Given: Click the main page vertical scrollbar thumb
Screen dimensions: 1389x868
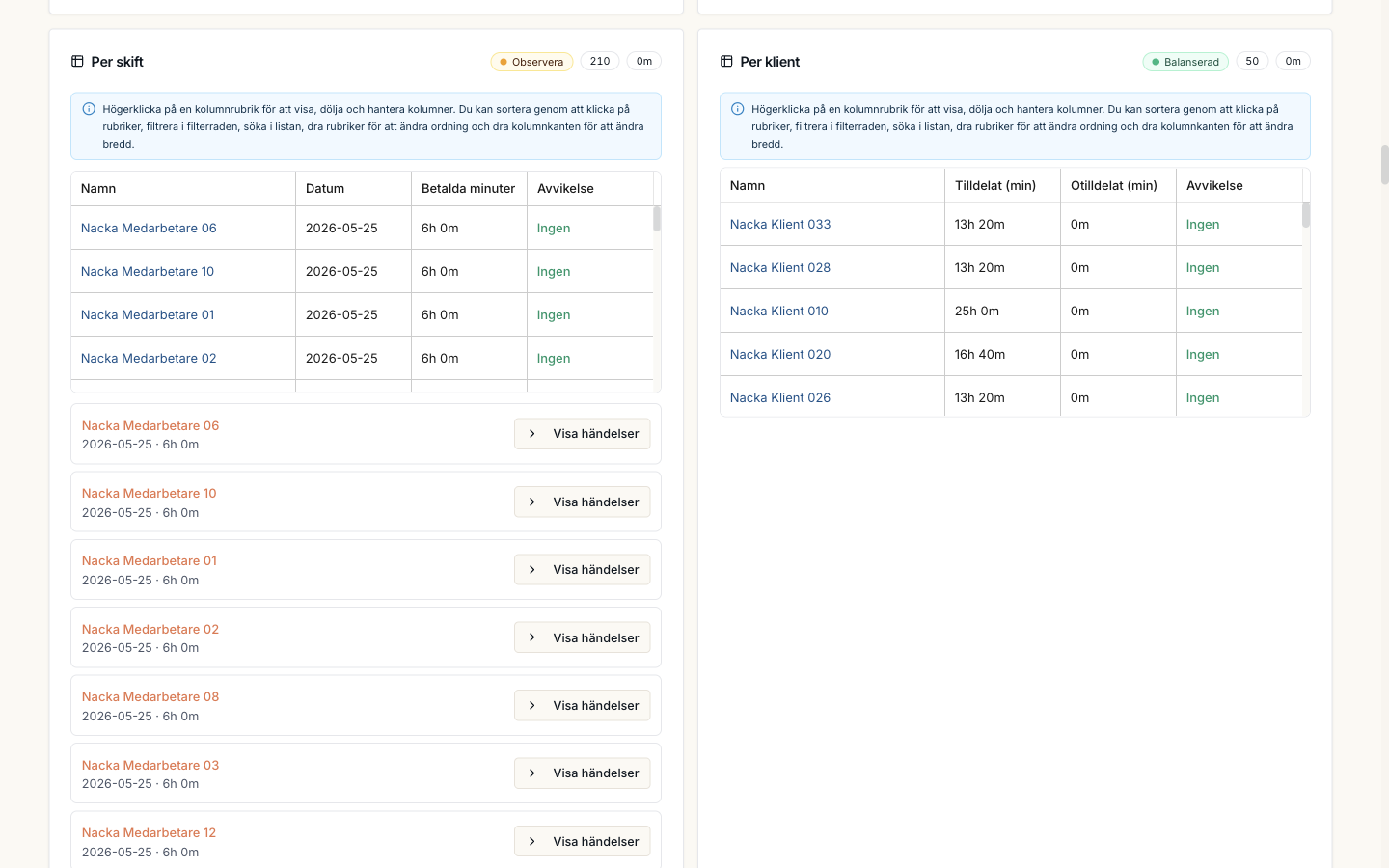Looking at the screenshot, I should coord(1385,165).
